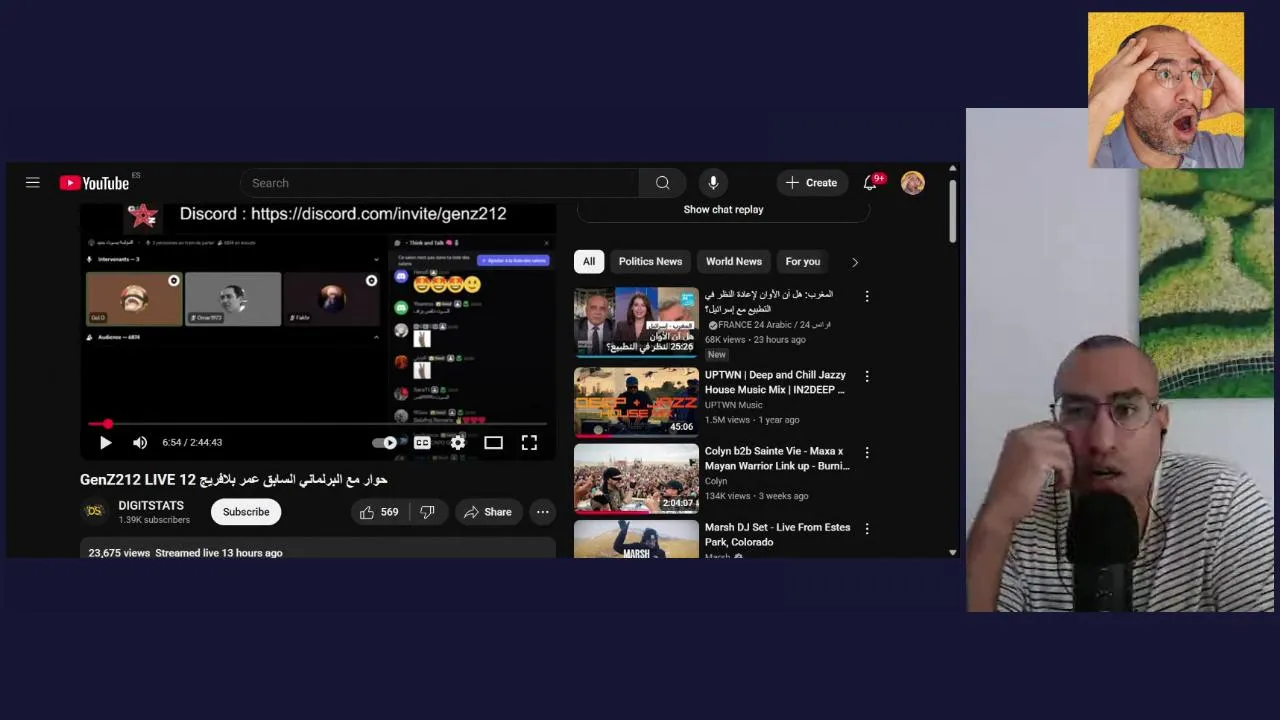Viewport: 1280px width, 720px height.
Task: Open the DIGITSTATS channel name link
Action: [x=151, y=505]
